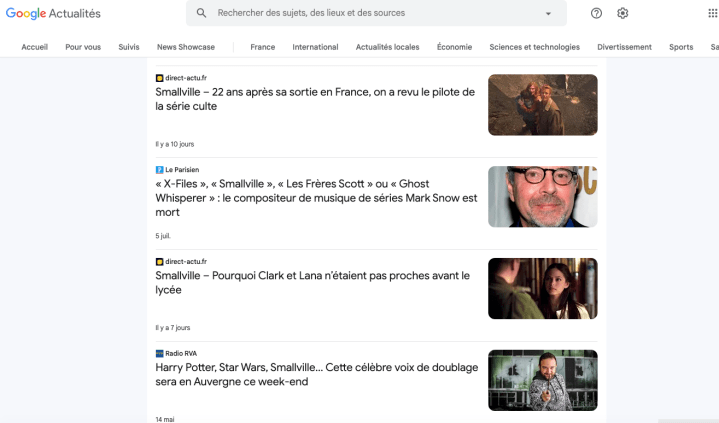The image size is (719, 423).
Task: Click the Mark Snow portrait thumbnail
Action: tap(542, 197)
